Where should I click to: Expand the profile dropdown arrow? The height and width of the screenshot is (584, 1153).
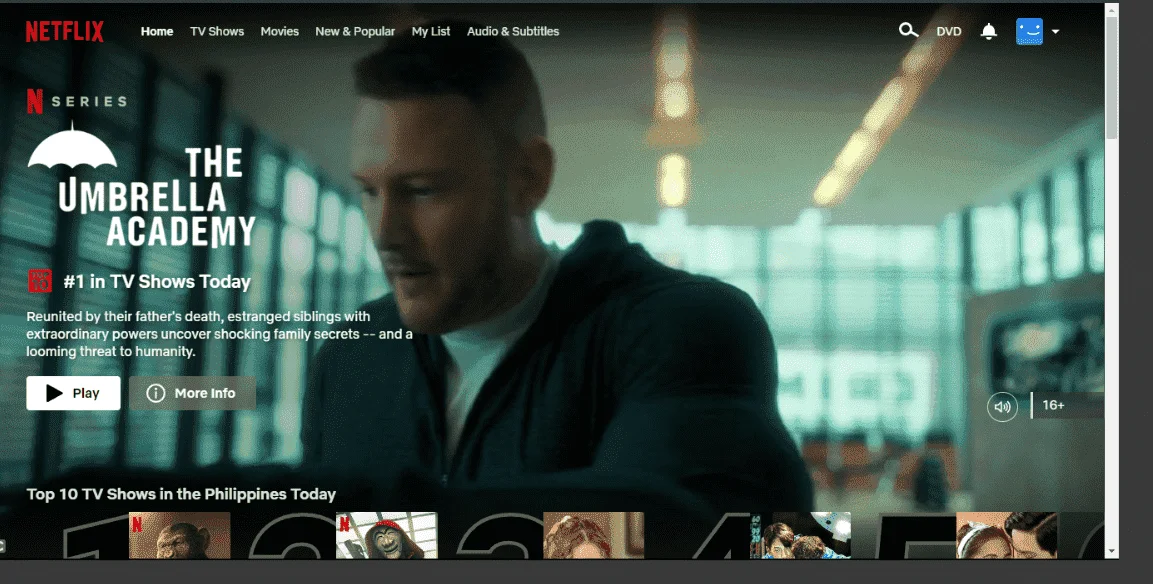(x=1055, y=32)
